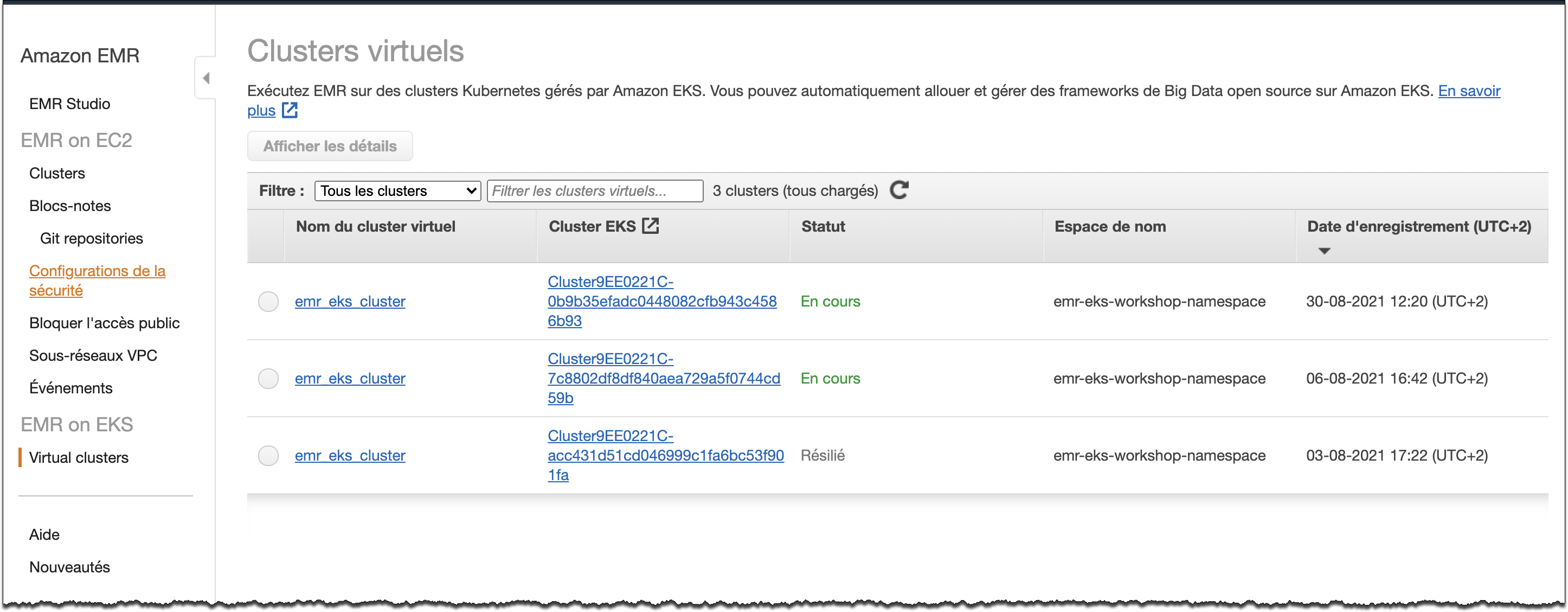Image resolution: width=1568 pixels, height=612 pixels.
Task: Click external link icon beside Cluster EKS header
Action: pos(651,226)
